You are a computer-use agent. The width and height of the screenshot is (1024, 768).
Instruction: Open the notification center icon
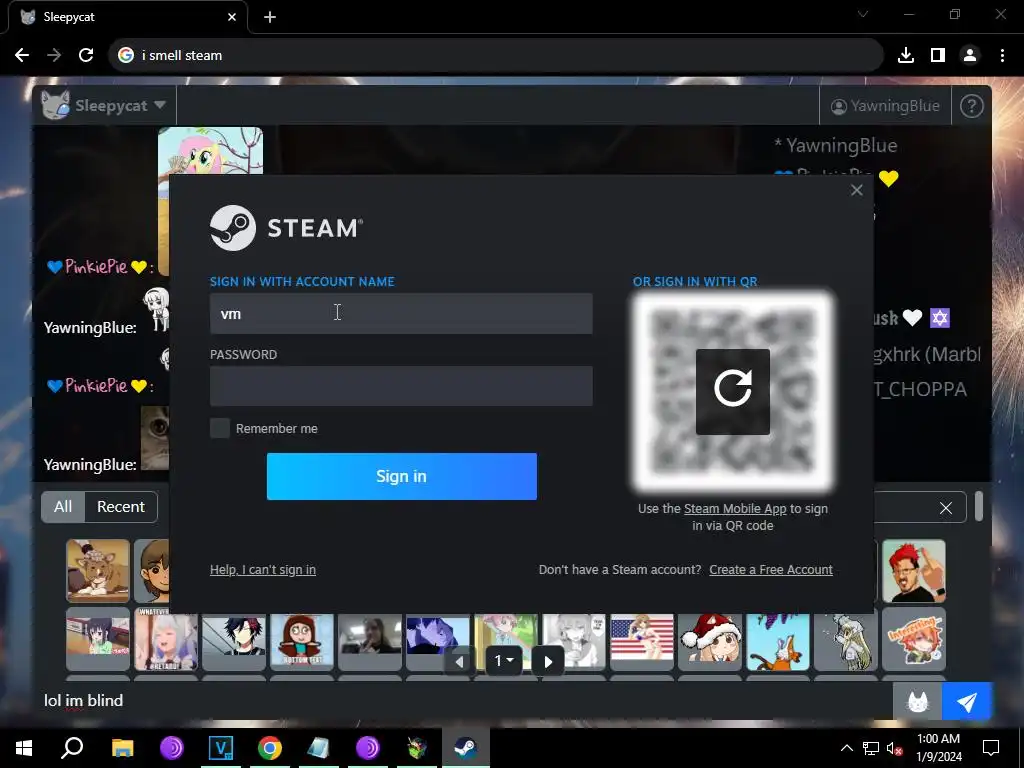(991, 748)
